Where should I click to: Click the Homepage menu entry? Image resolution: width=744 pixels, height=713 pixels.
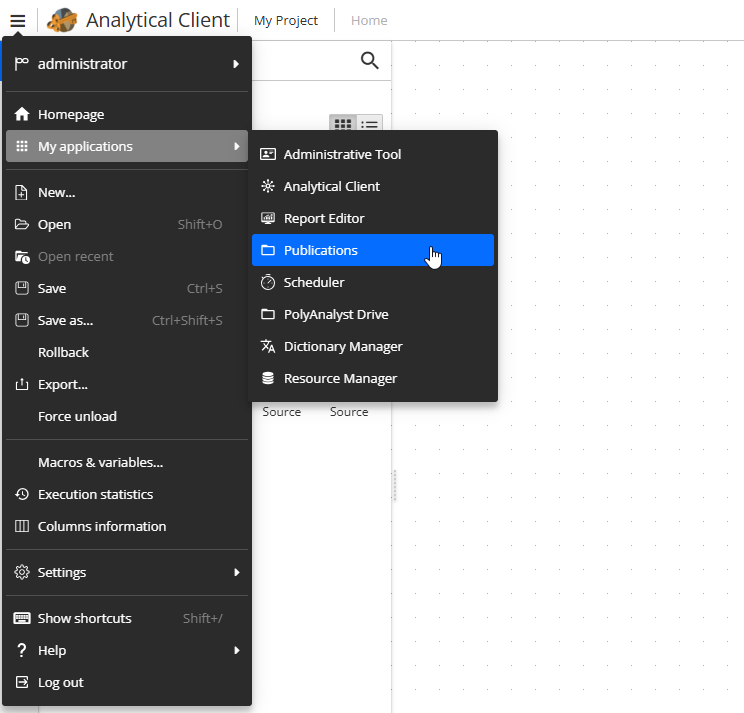[71, 114]
